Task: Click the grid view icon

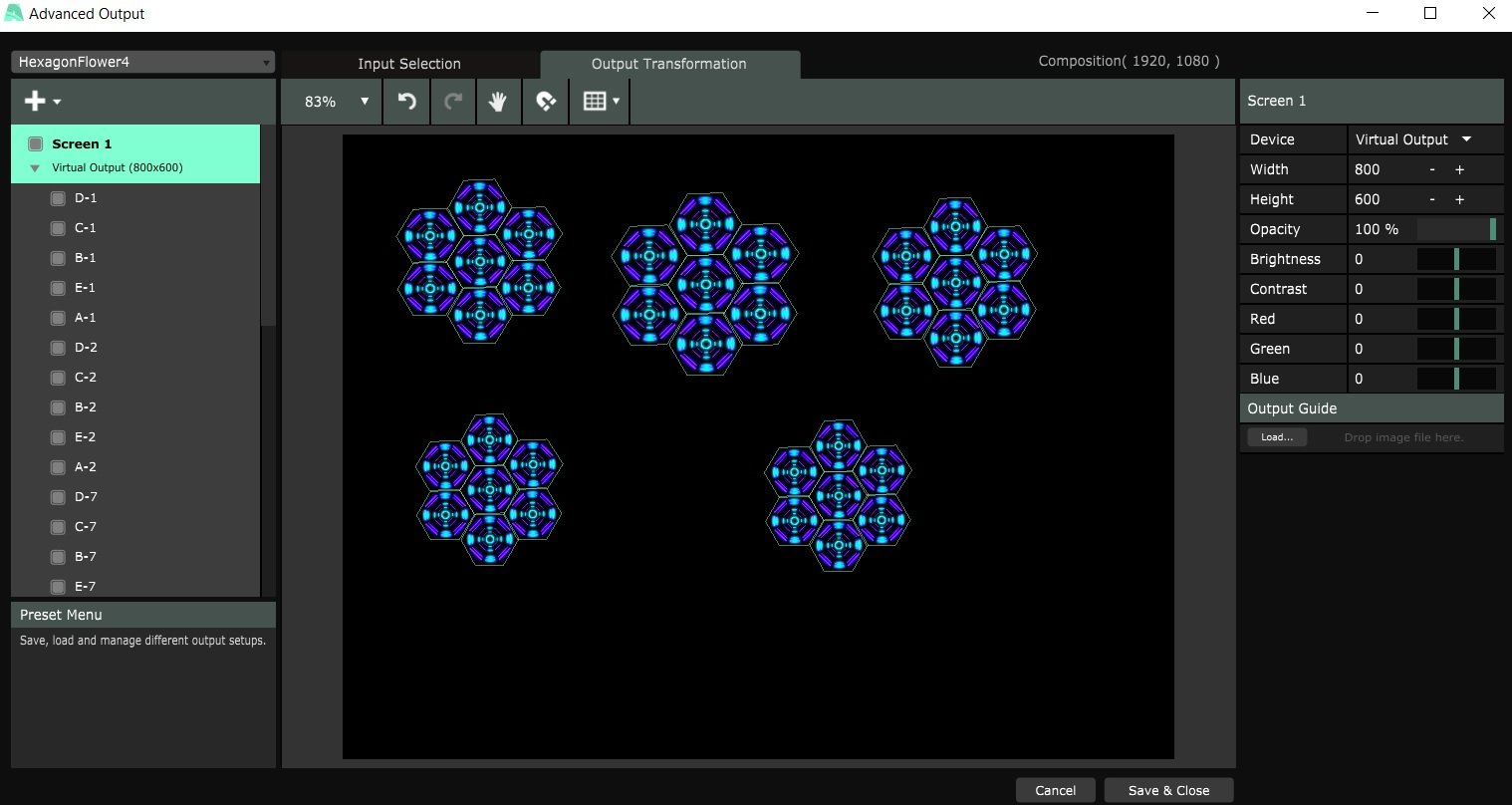Action: pos(595,102)
